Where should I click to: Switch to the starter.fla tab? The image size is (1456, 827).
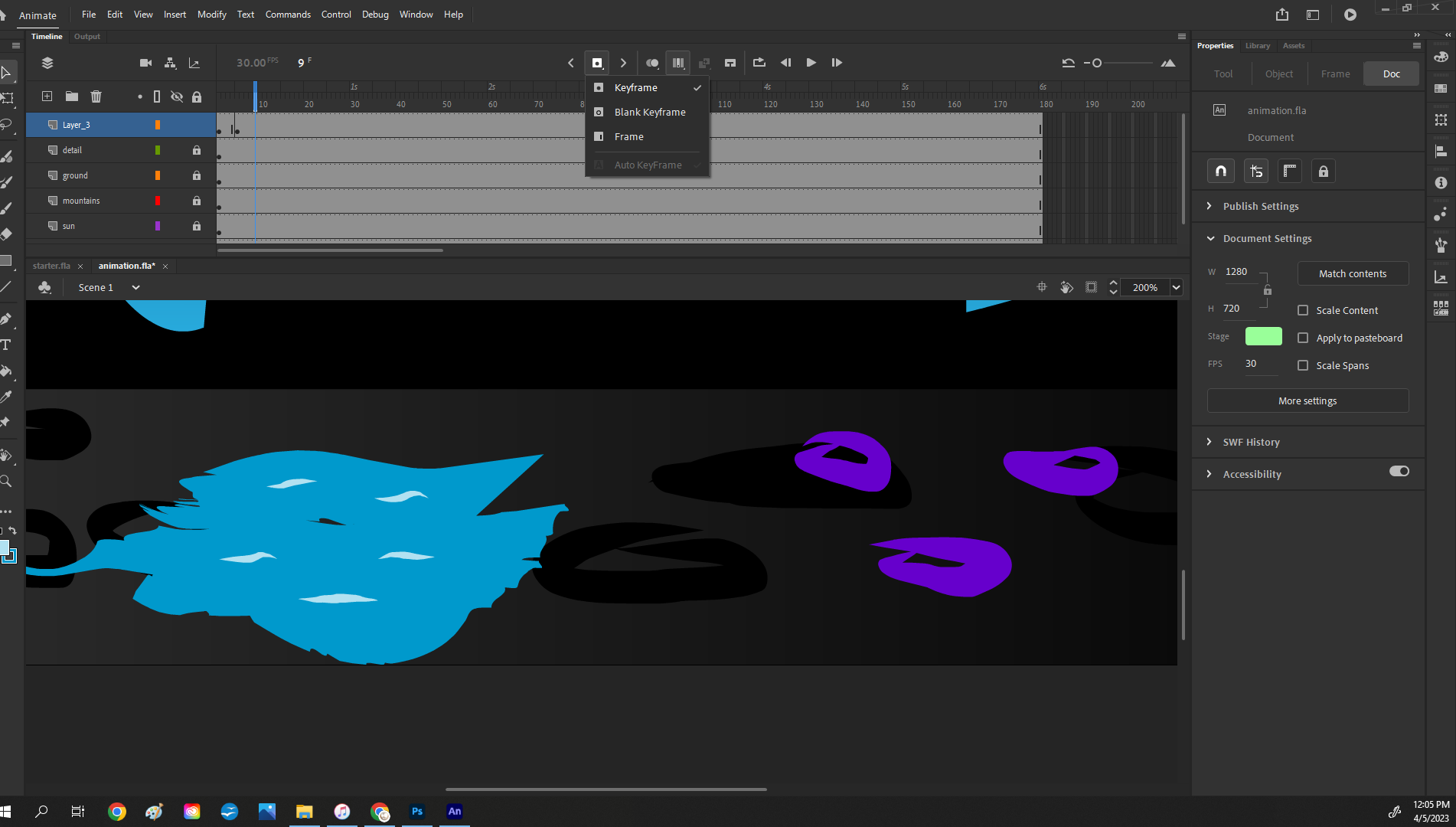(51, 266)
